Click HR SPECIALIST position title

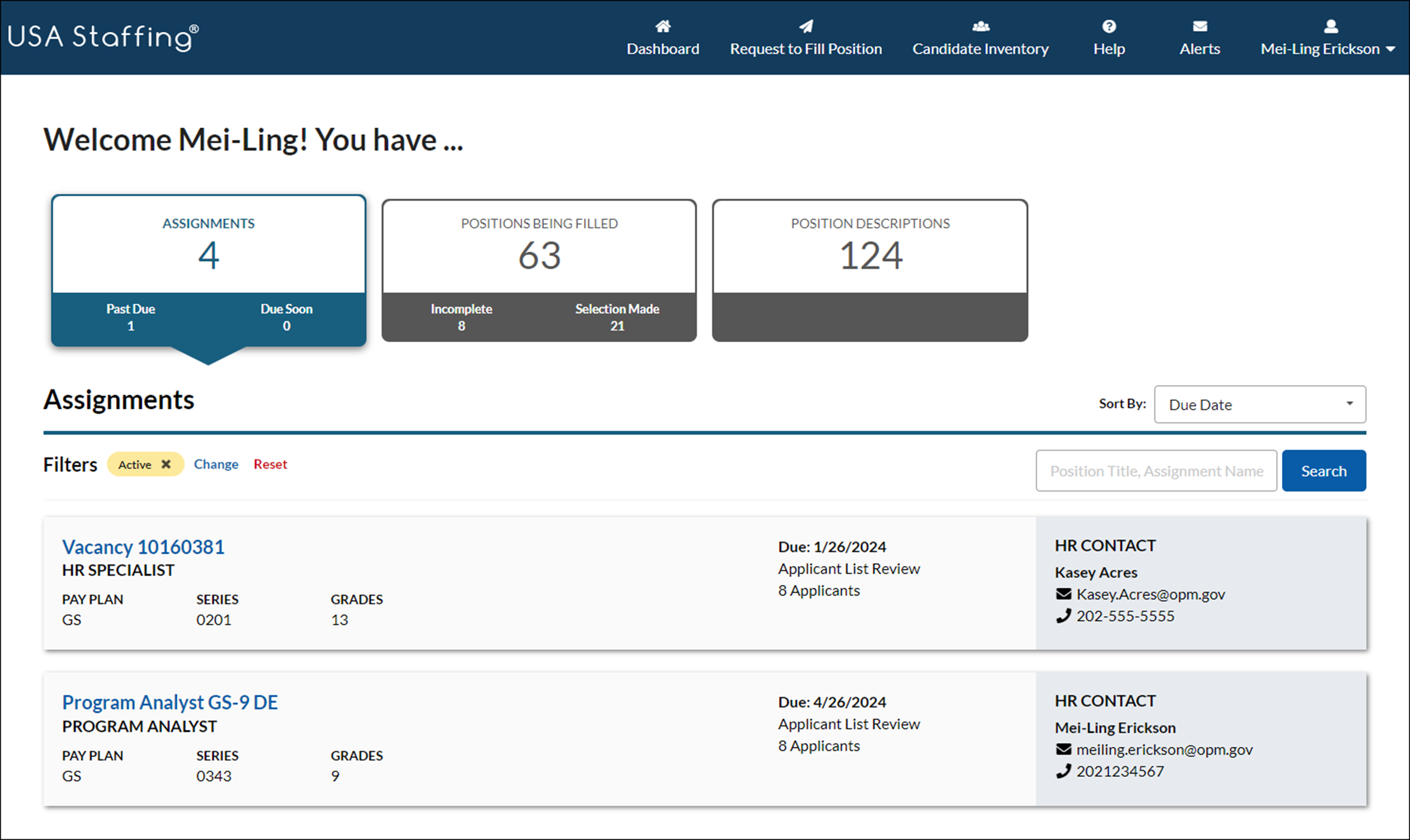click(119, 570)
